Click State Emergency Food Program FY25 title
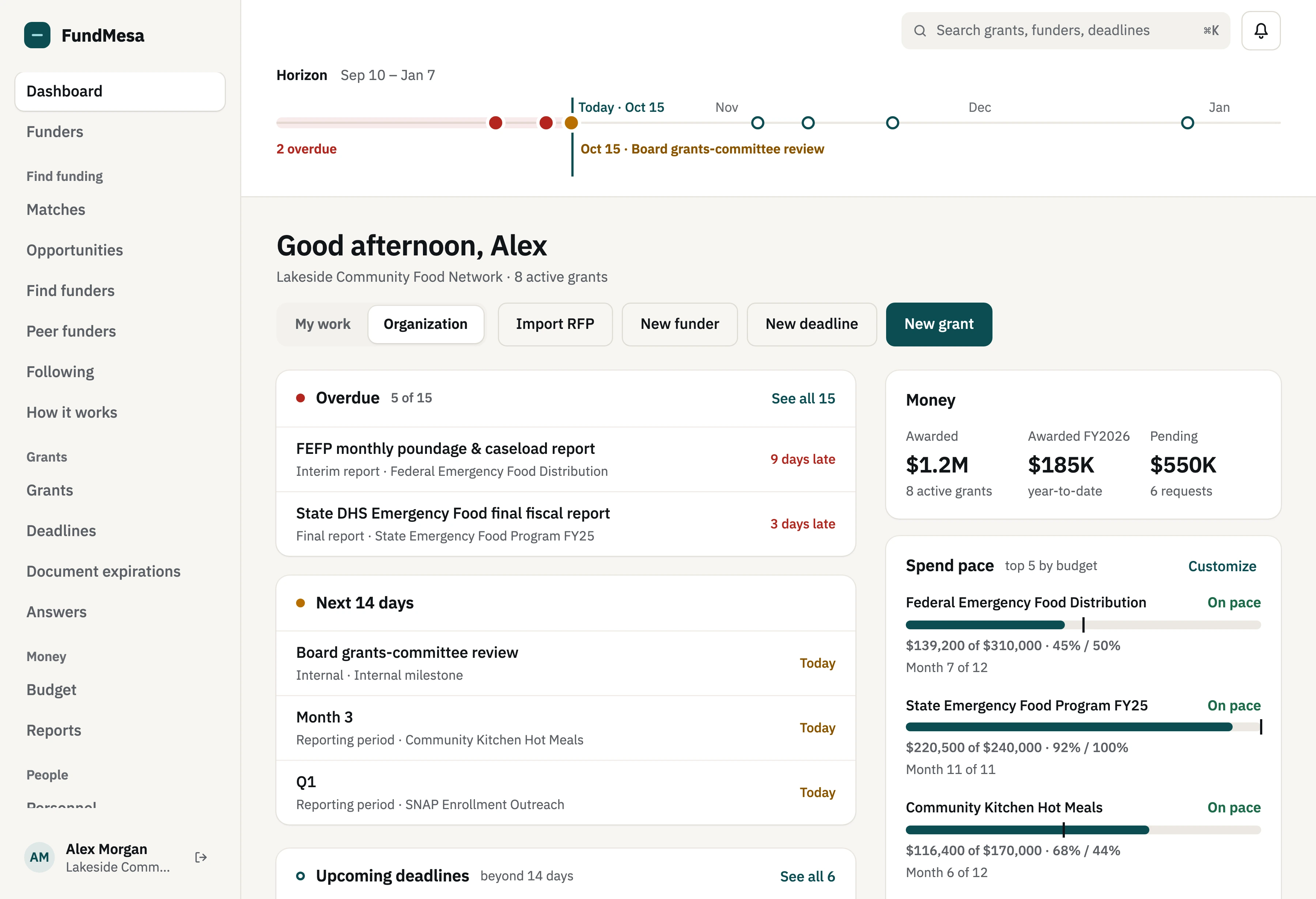The image size is (1316, 899). pyautogui.click(x=1026, y=705)
